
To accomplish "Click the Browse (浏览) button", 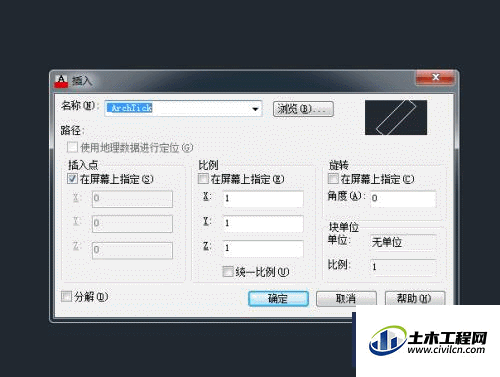I will point(303,109).
